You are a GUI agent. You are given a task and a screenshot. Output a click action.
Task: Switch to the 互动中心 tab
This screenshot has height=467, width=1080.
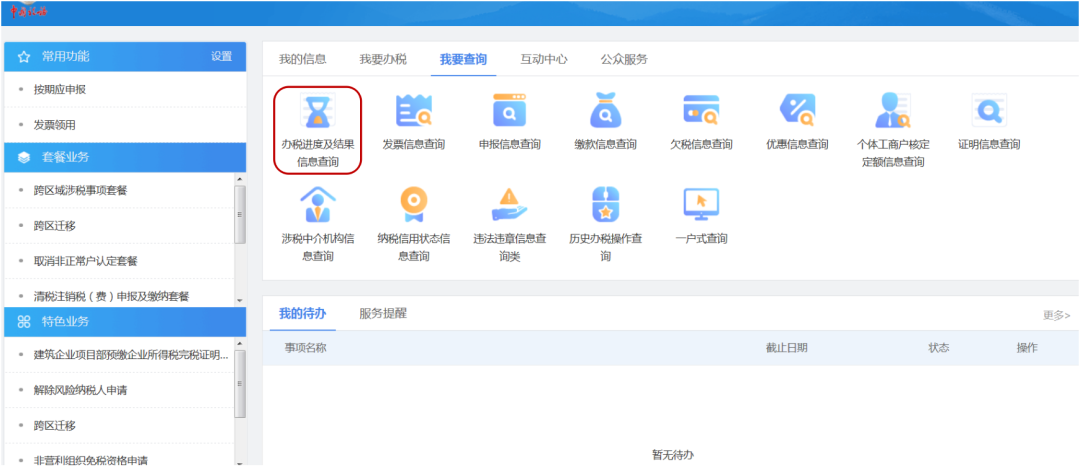pos(544,59)
